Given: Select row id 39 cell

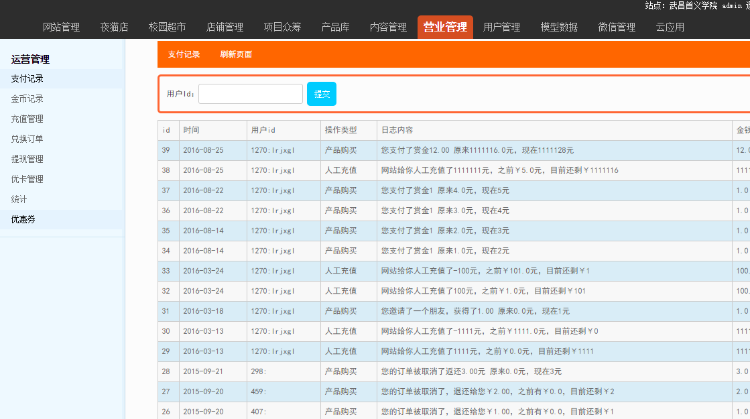Looking at the screenshot, I should coord(166,150).
